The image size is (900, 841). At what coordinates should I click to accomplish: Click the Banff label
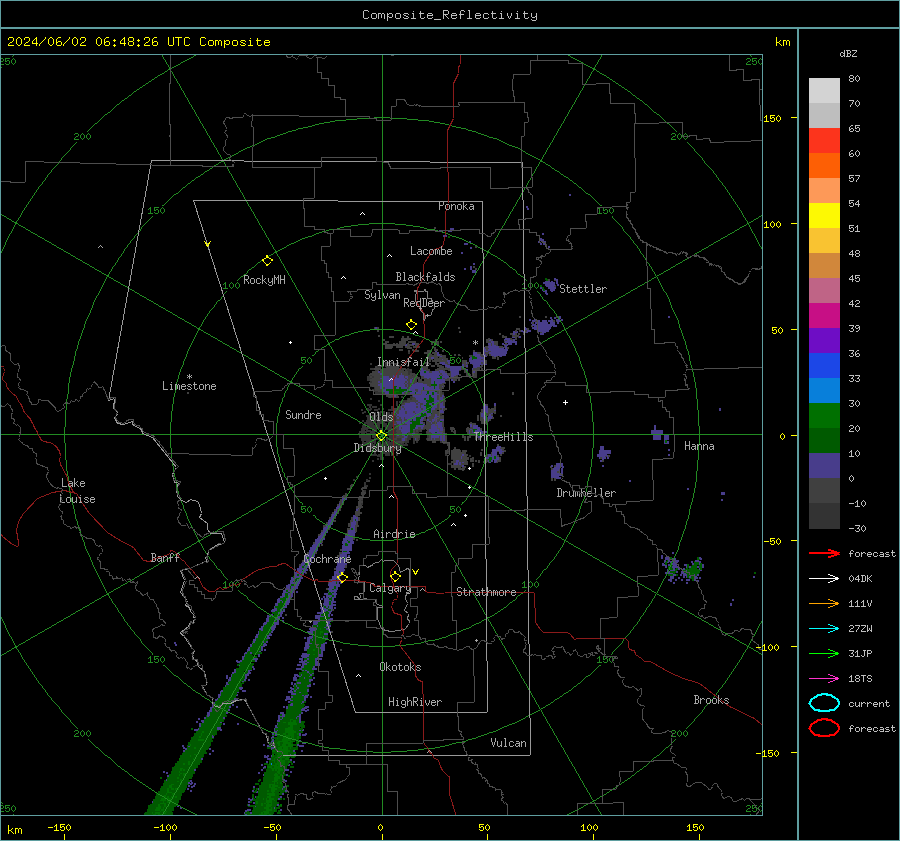(165, 558)
